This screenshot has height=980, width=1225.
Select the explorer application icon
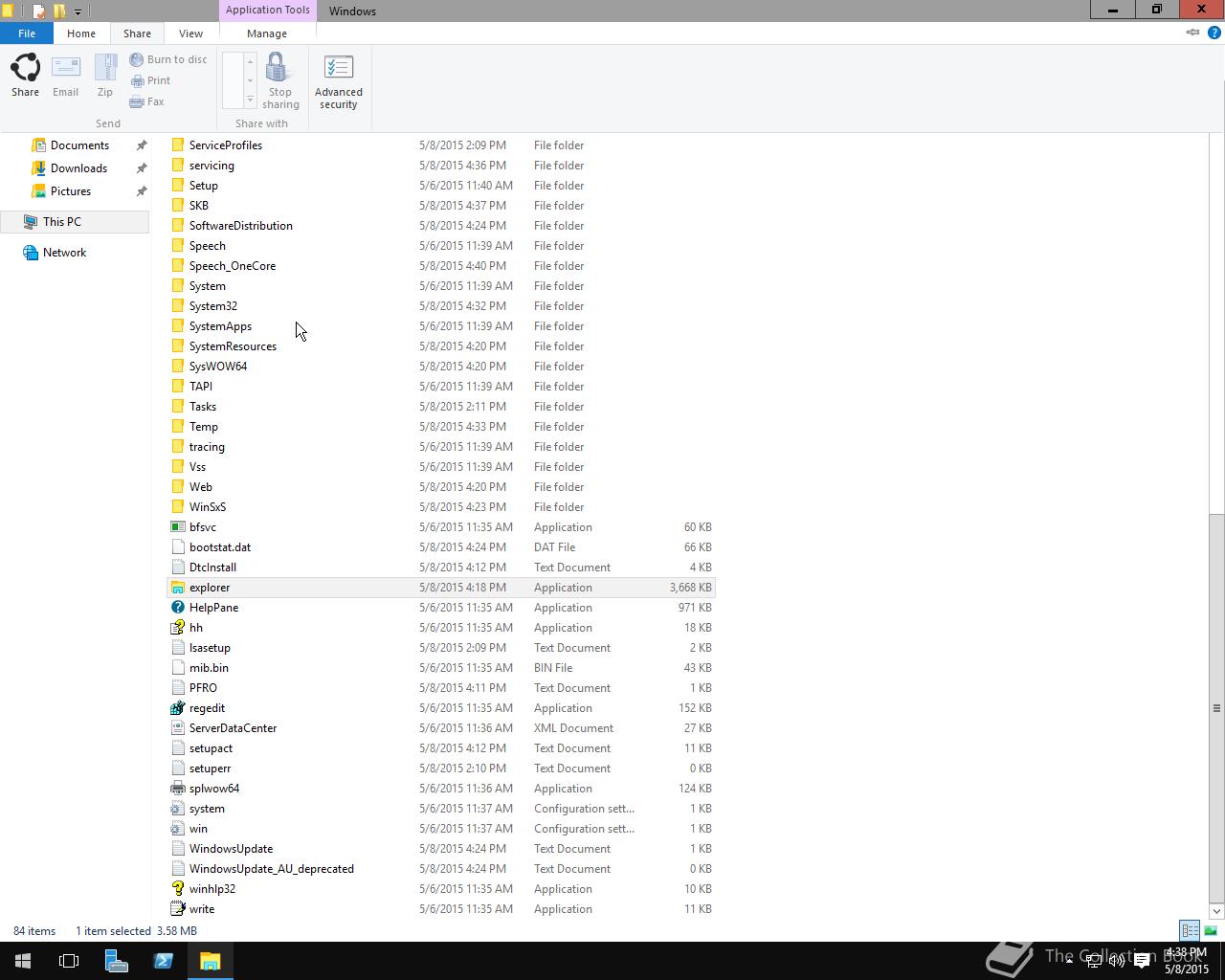click(177, 588)
